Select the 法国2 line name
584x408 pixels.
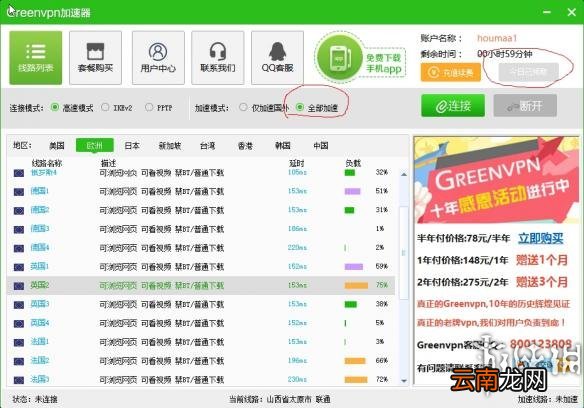[x=39, y=360]
